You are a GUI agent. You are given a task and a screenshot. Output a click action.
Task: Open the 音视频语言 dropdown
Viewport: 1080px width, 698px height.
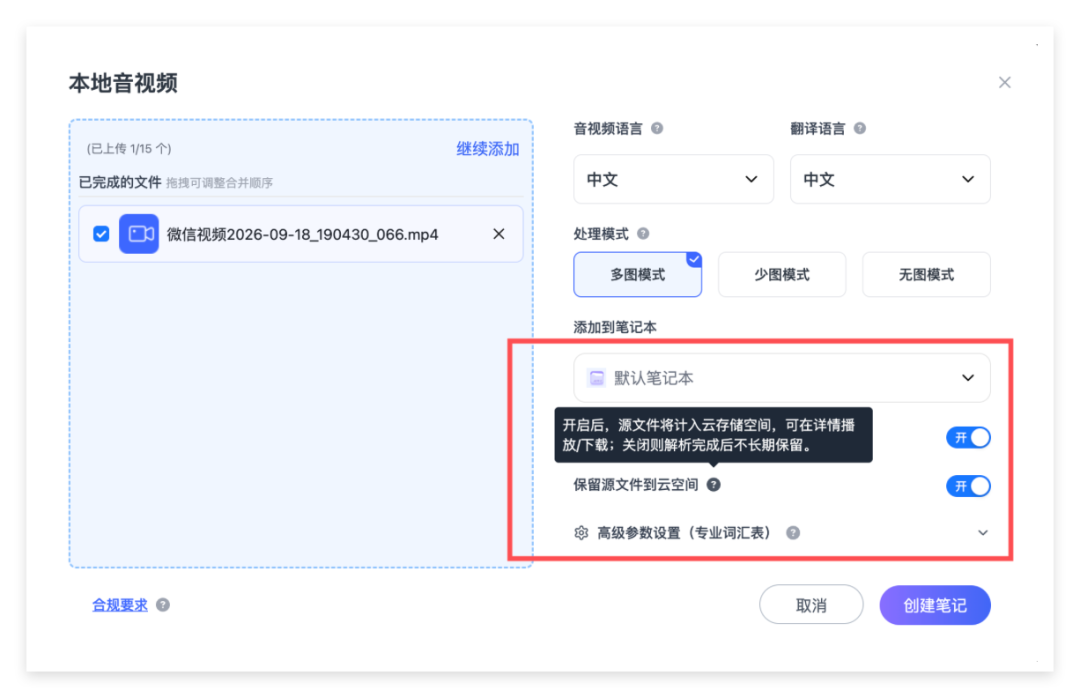click(x=674, y=179)
